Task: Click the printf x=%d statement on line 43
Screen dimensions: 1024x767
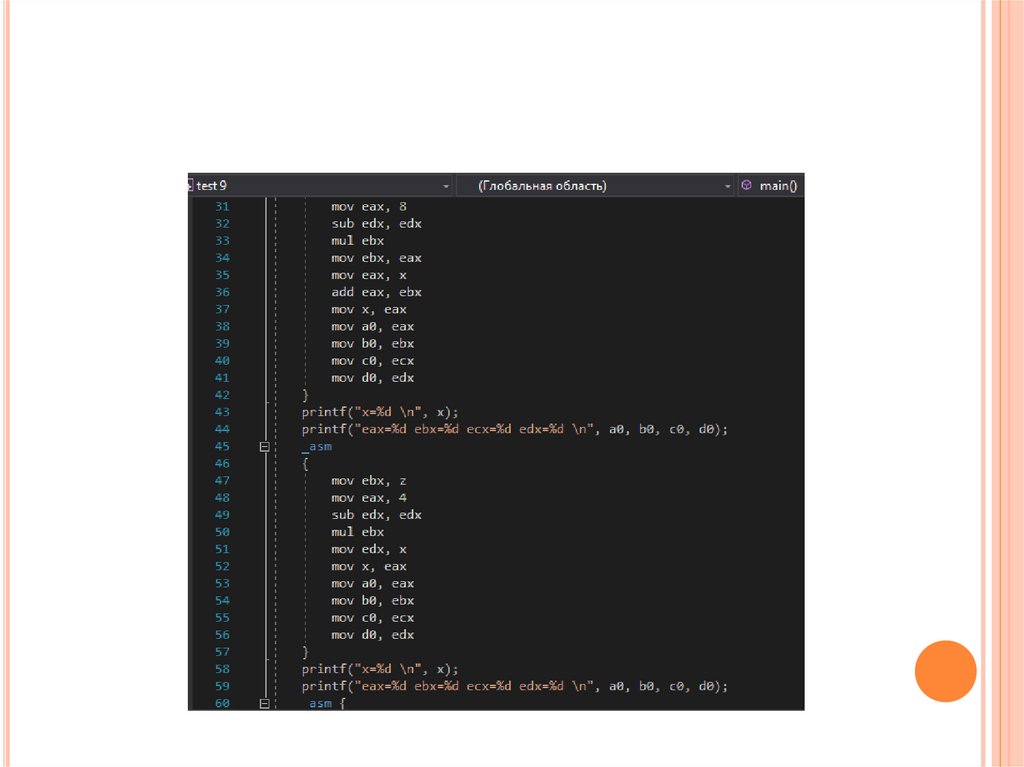Action: 380,412
